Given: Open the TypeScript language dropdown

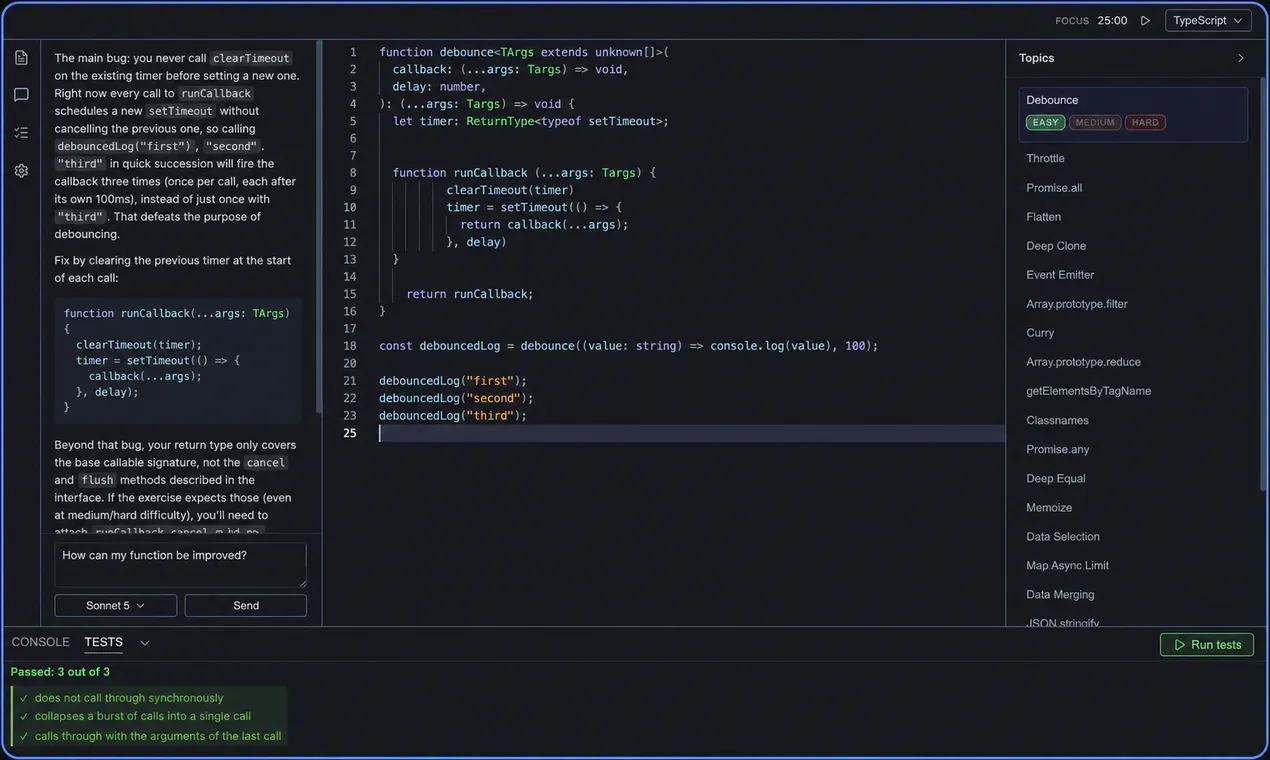Looking at the screenshot, I should [1208, 20].
